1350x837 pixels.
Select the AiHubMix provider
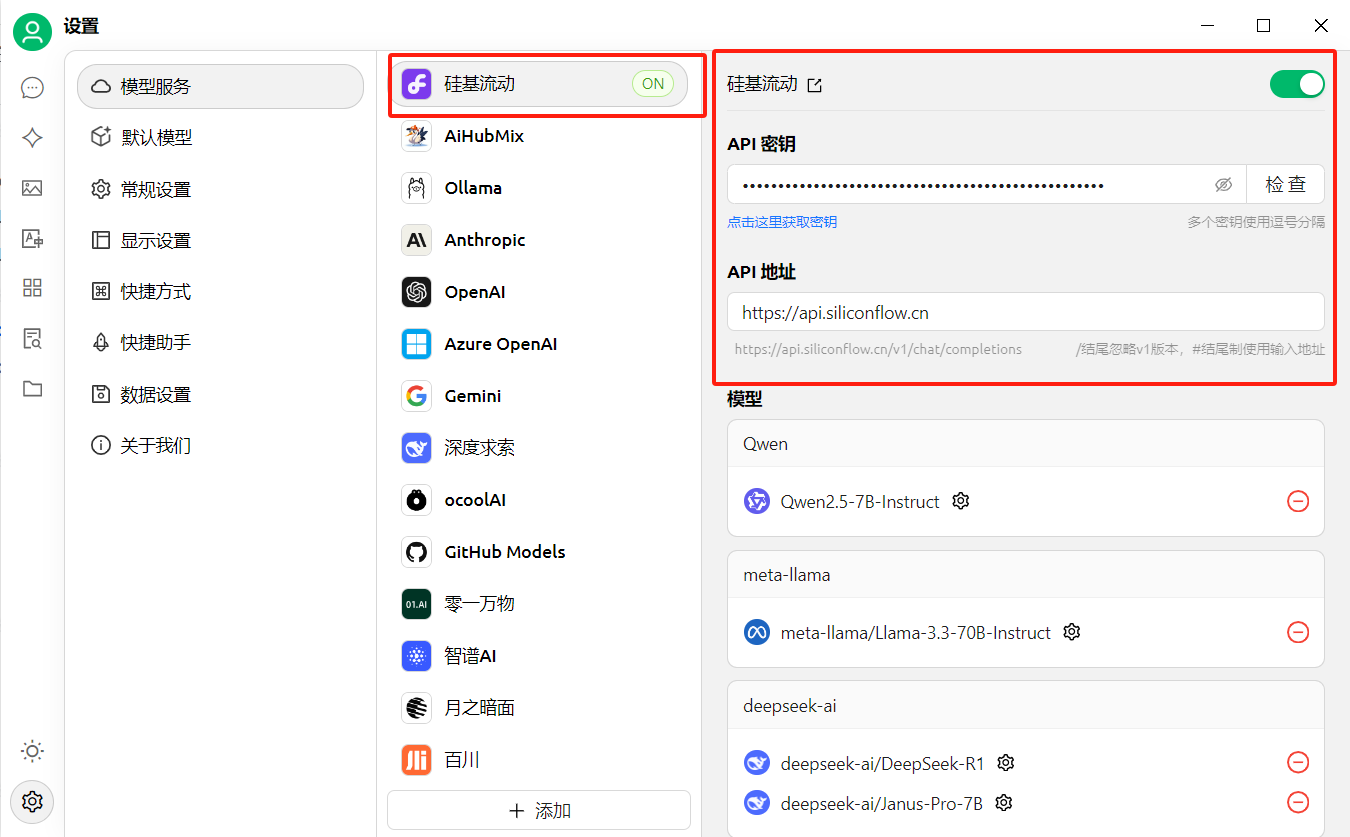coord(539,136)
